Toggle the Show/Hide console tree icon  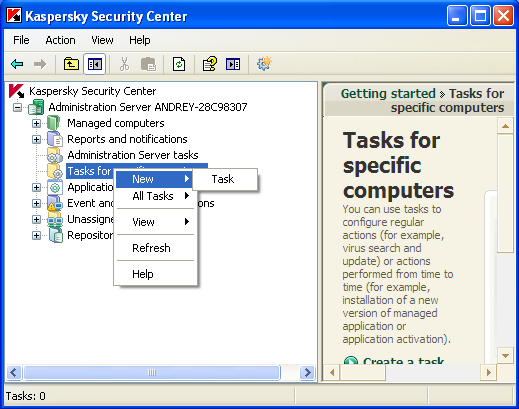click(x=95, y=64)
